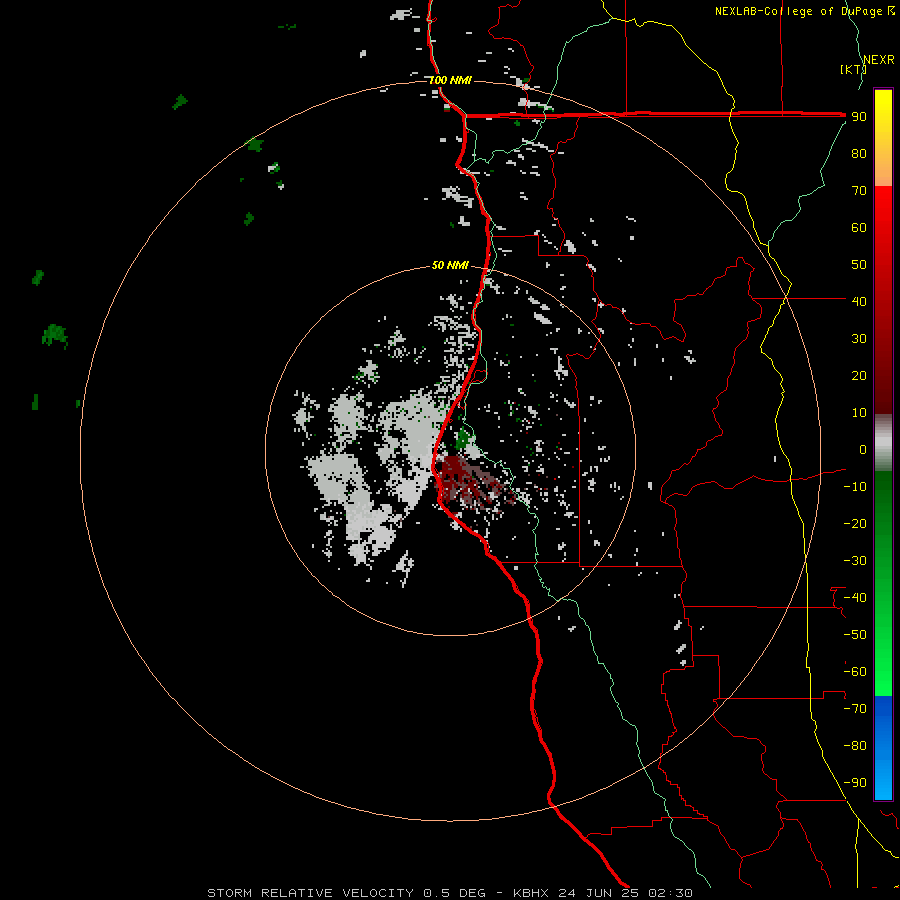900x900 pixels.
Task: Click the 80 value on velocity scale
Action: [x=859, y=153]
